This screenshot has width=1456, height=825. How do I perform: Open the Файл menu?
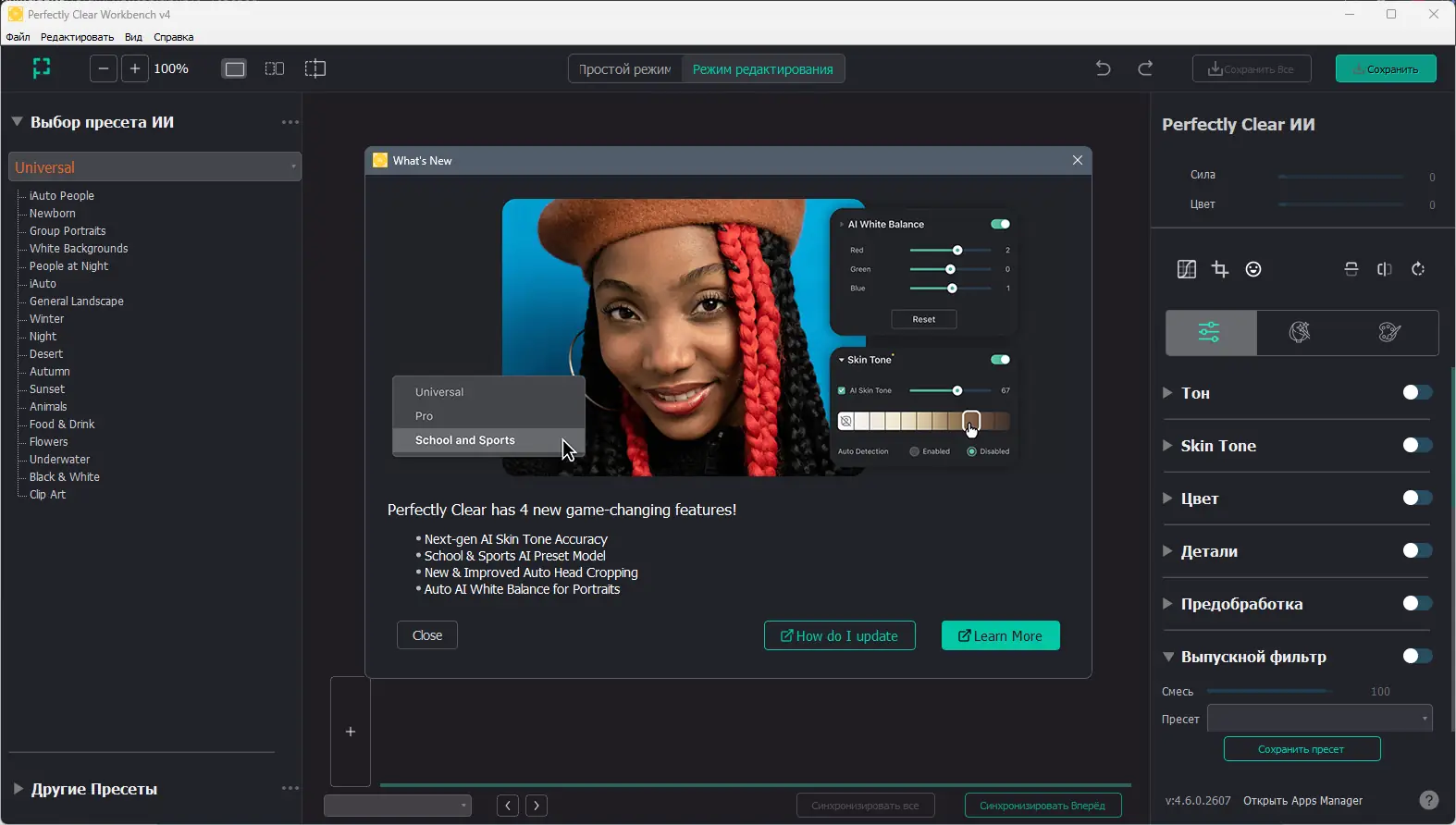click(x=18, y=37)
